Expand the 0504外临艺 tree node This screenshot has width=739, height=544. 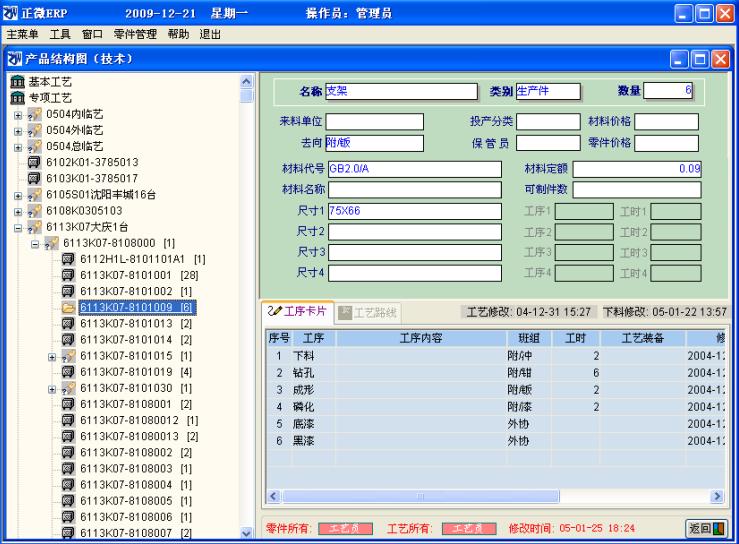[18, 132]
